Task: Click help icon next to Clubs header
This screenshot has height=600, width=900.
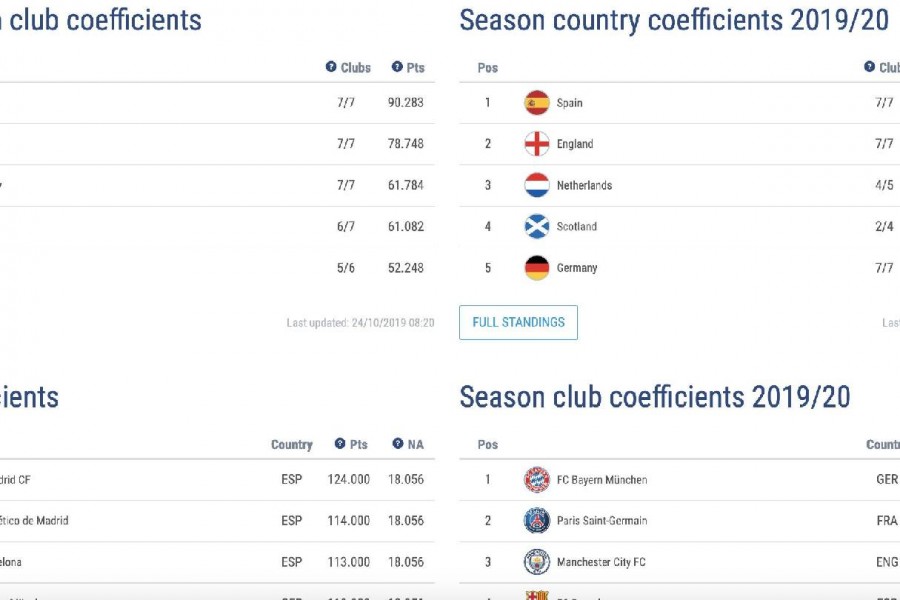Action: pos(331,67)
